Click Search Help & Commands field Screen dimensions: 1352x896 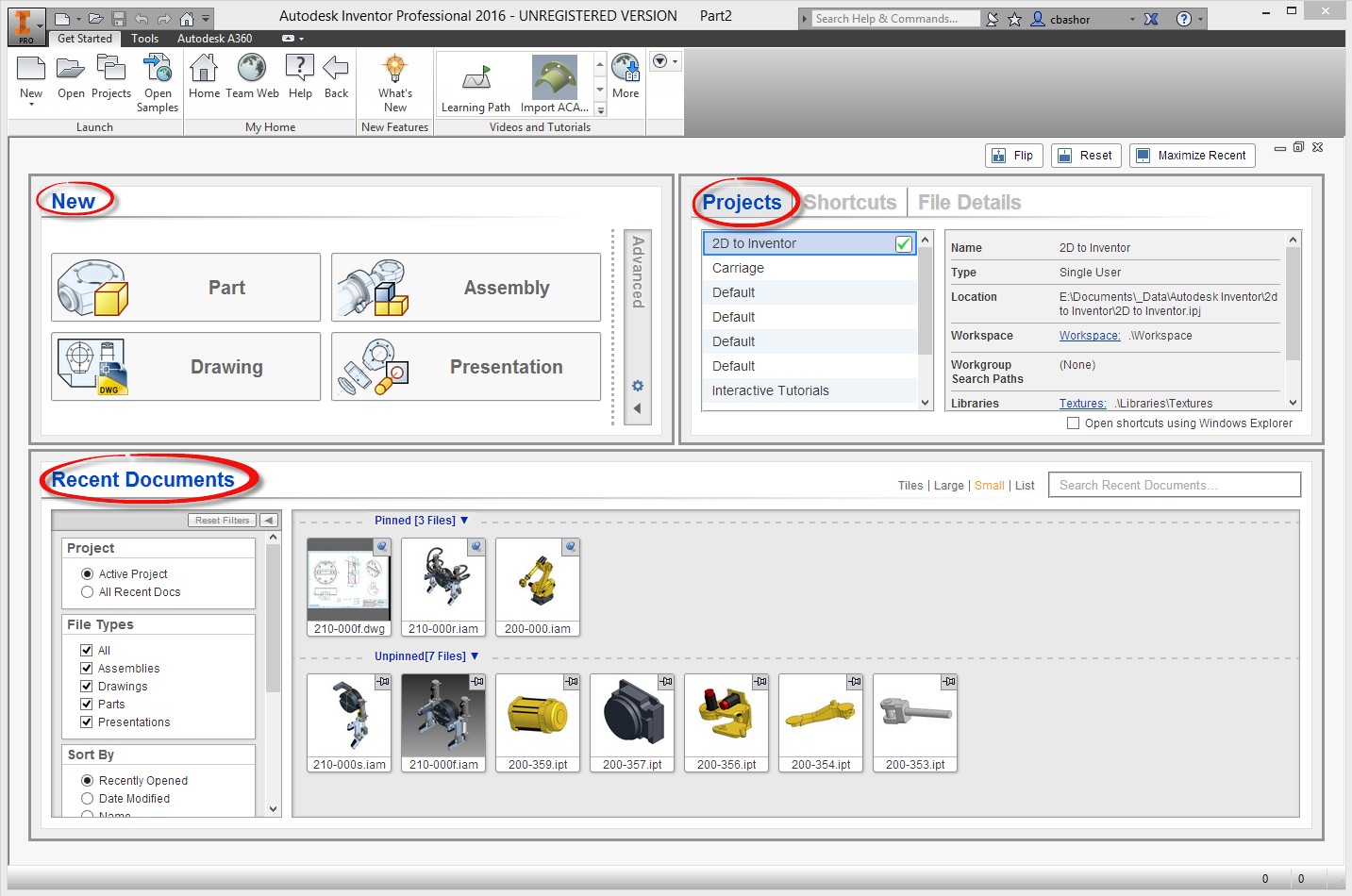tap(895, 19)
